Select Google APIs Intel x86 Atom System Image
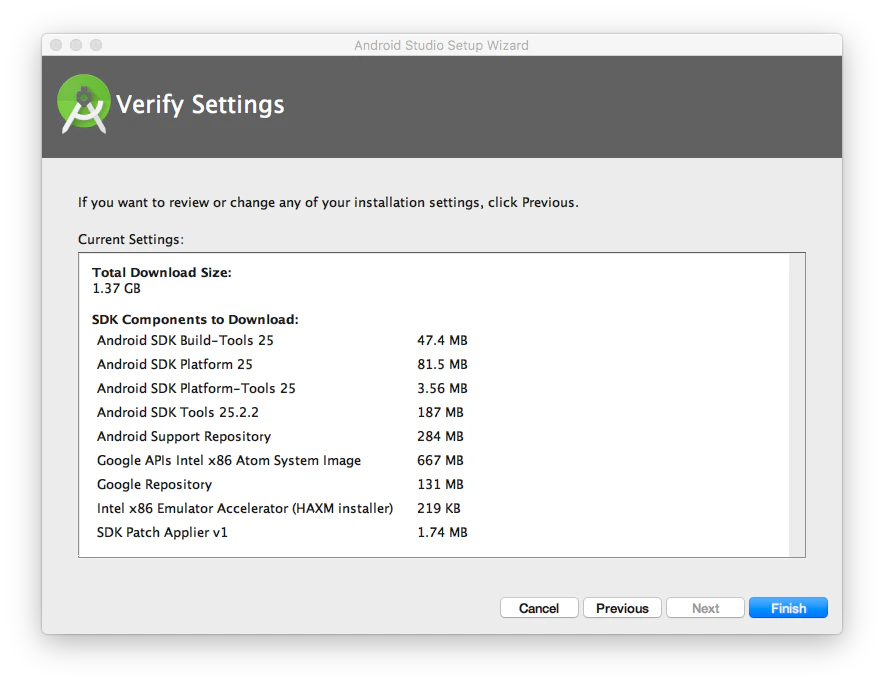The width and height of the screenshot is (884, 684). pos(229,460)
